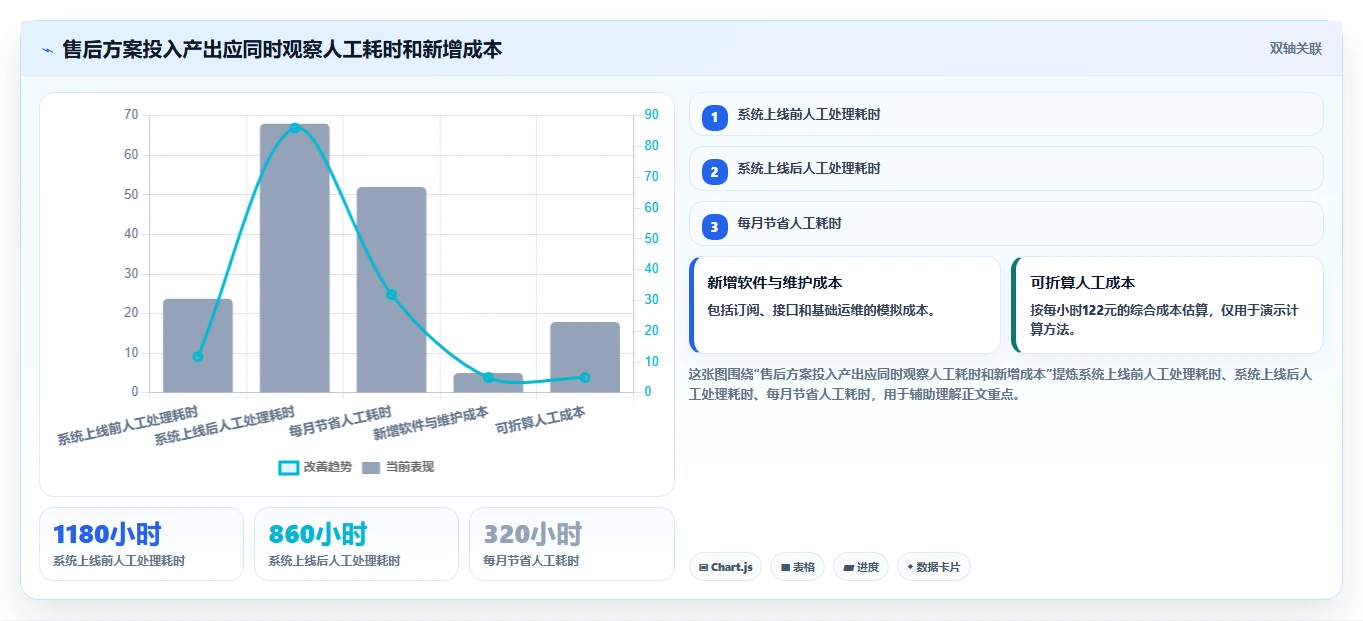Click the 当前表现 legend color box
The width and height of the screenshot is (1363, 621).
pos(371,467)
